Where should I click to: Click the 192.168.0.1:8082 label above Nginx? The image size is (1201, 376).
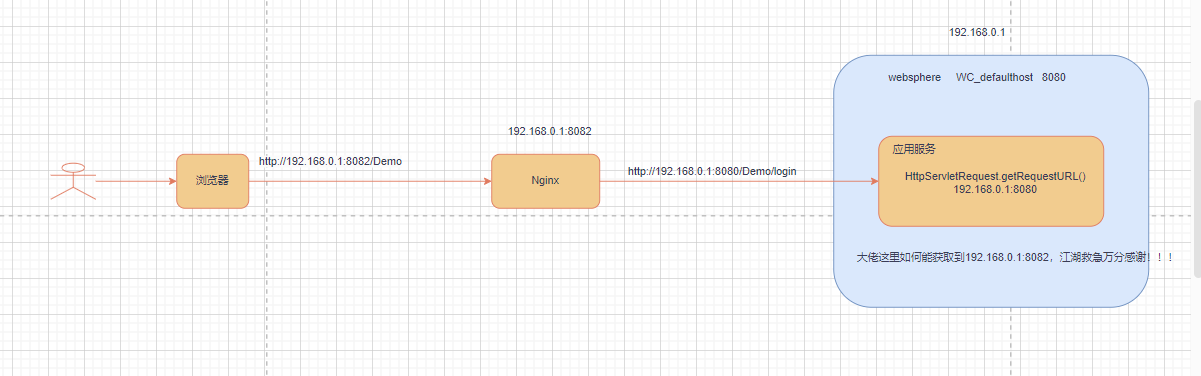point(550,131)
